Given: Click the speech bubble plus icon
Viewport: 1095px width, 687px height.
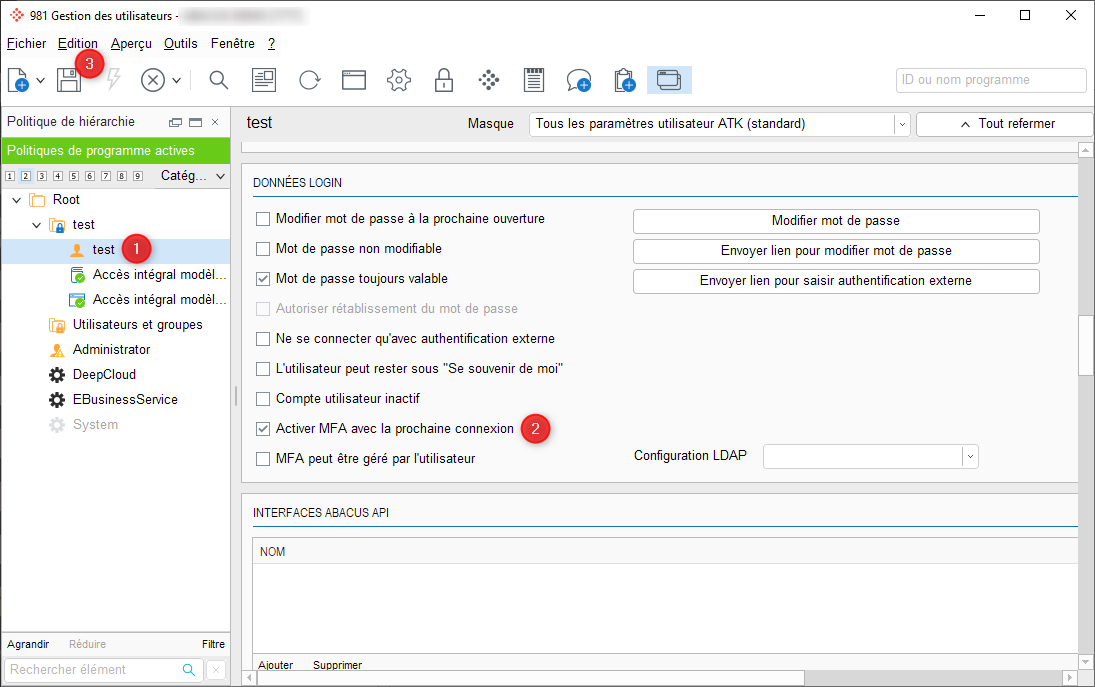Looking at the screenshot, I should click(578, 80).
